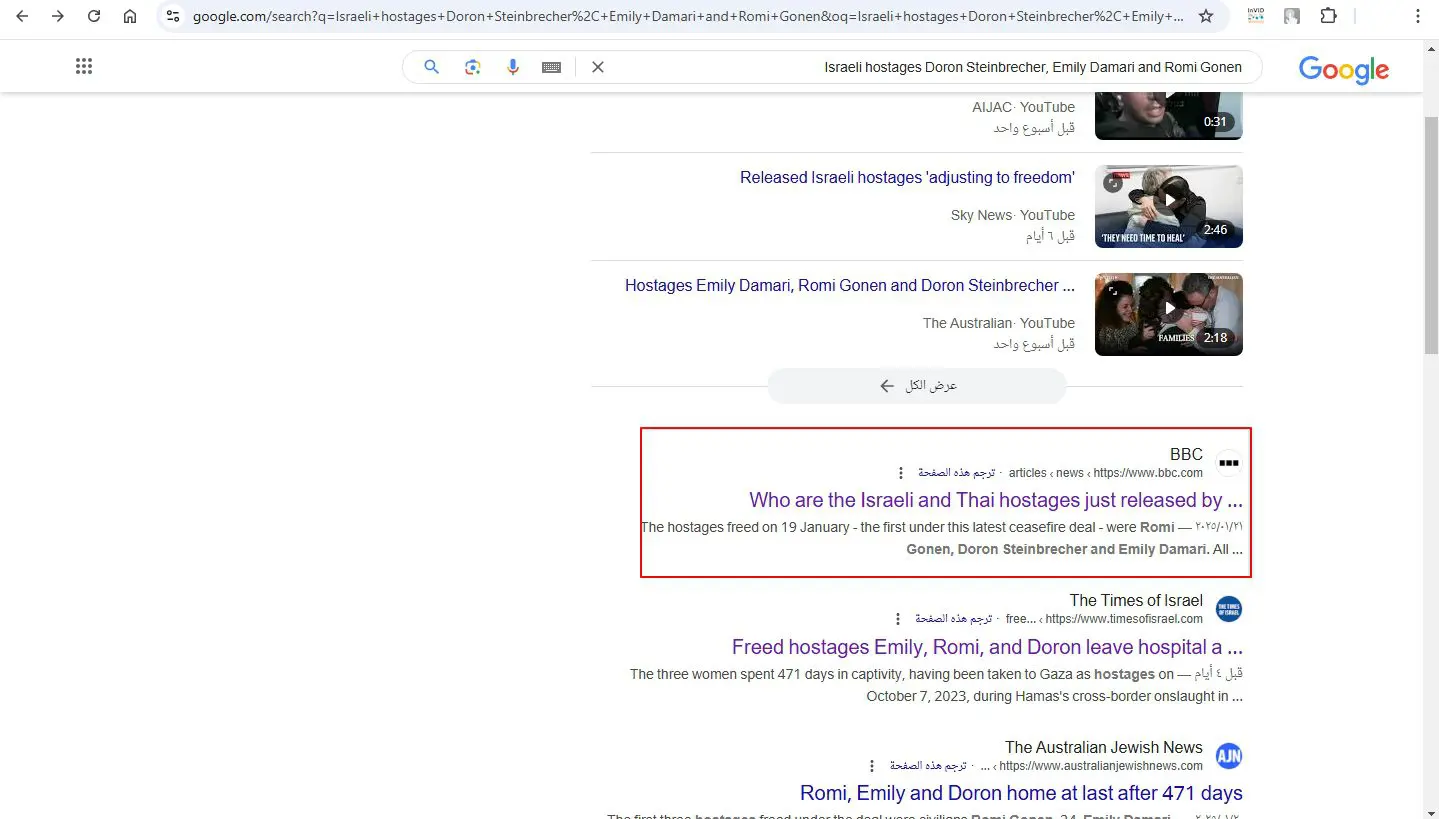Open the BBC result favicon
The height and width of the screenshot is (819, 1439).
click(x=1229, y=463)
